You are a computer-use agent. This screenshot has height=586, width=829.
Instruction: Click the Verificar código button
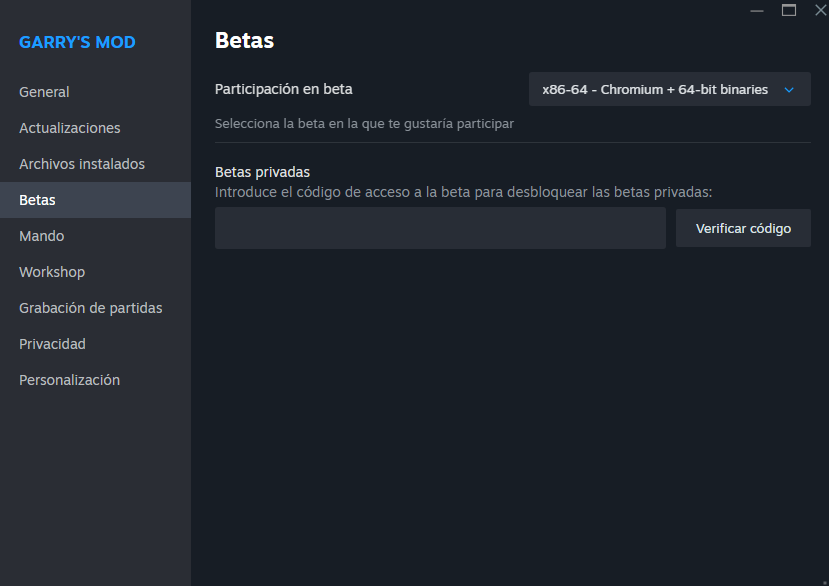743,227
